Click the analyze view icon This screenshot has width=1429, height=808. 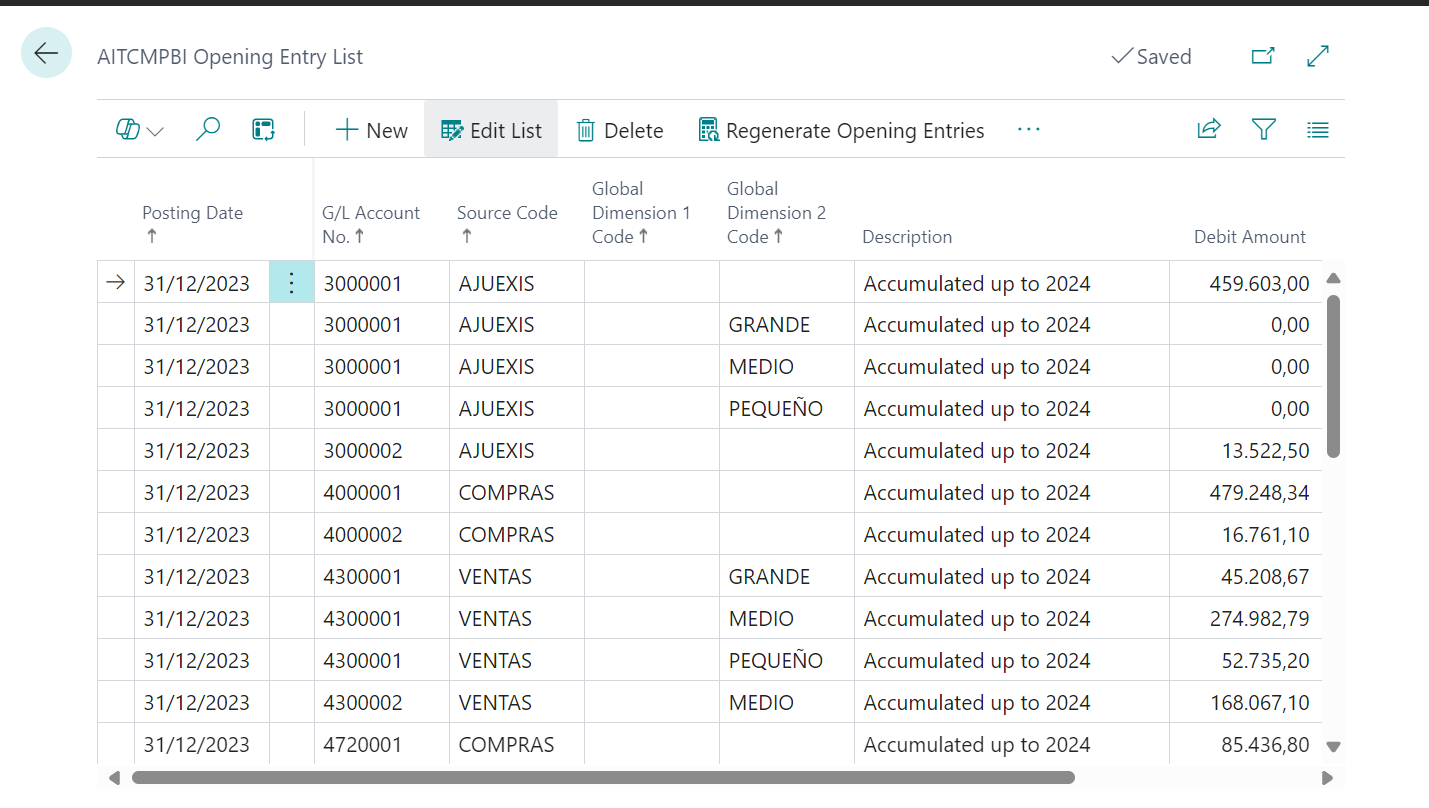[x=263, y=130]
